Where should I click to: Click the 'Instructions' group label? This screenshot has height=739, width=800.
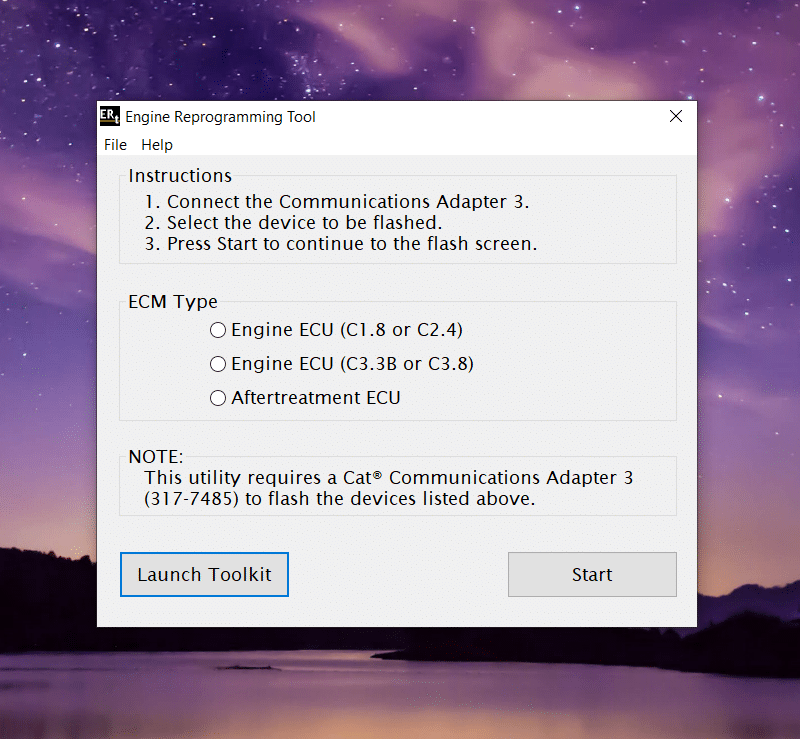(180, 176)
